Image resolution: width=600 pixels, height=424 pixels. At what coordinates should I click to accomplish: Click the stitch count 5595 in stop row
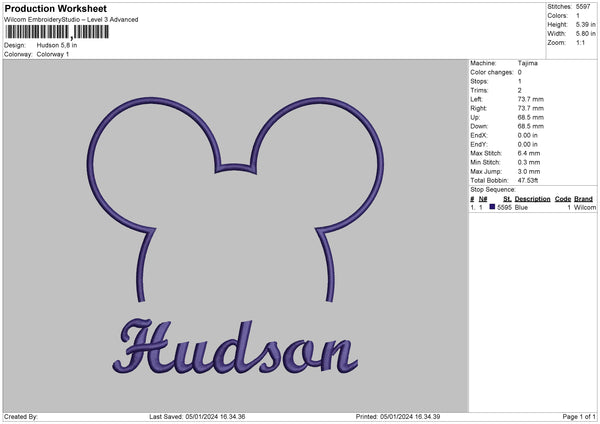pos(504,207)
